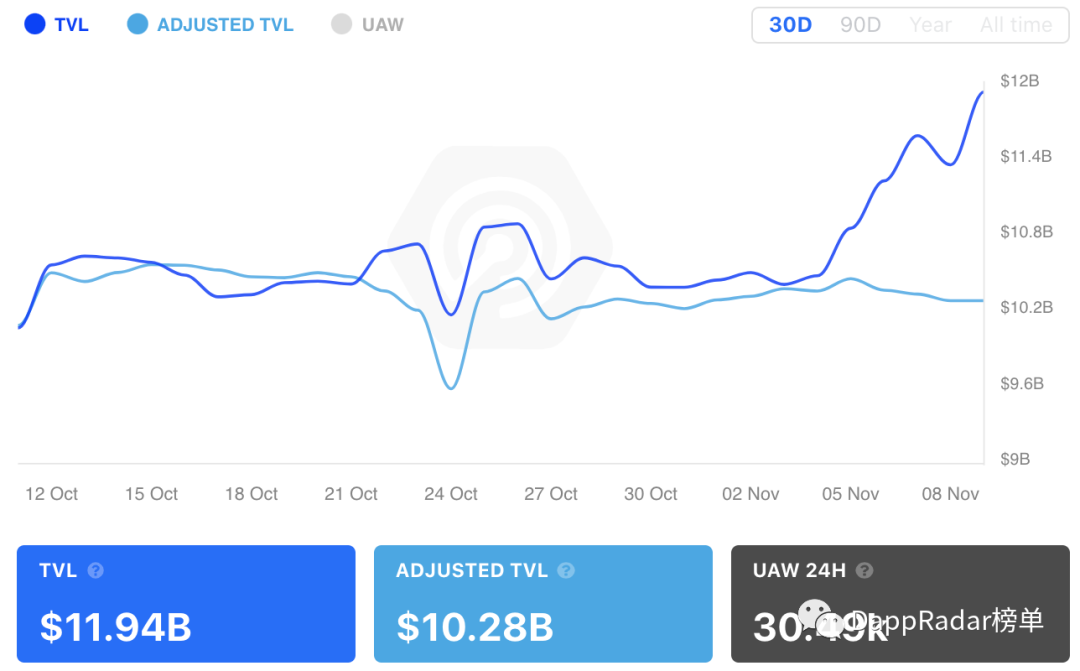
Task: Click the UAW legend label
Action: pyautogui.click(x=383, y=25)
